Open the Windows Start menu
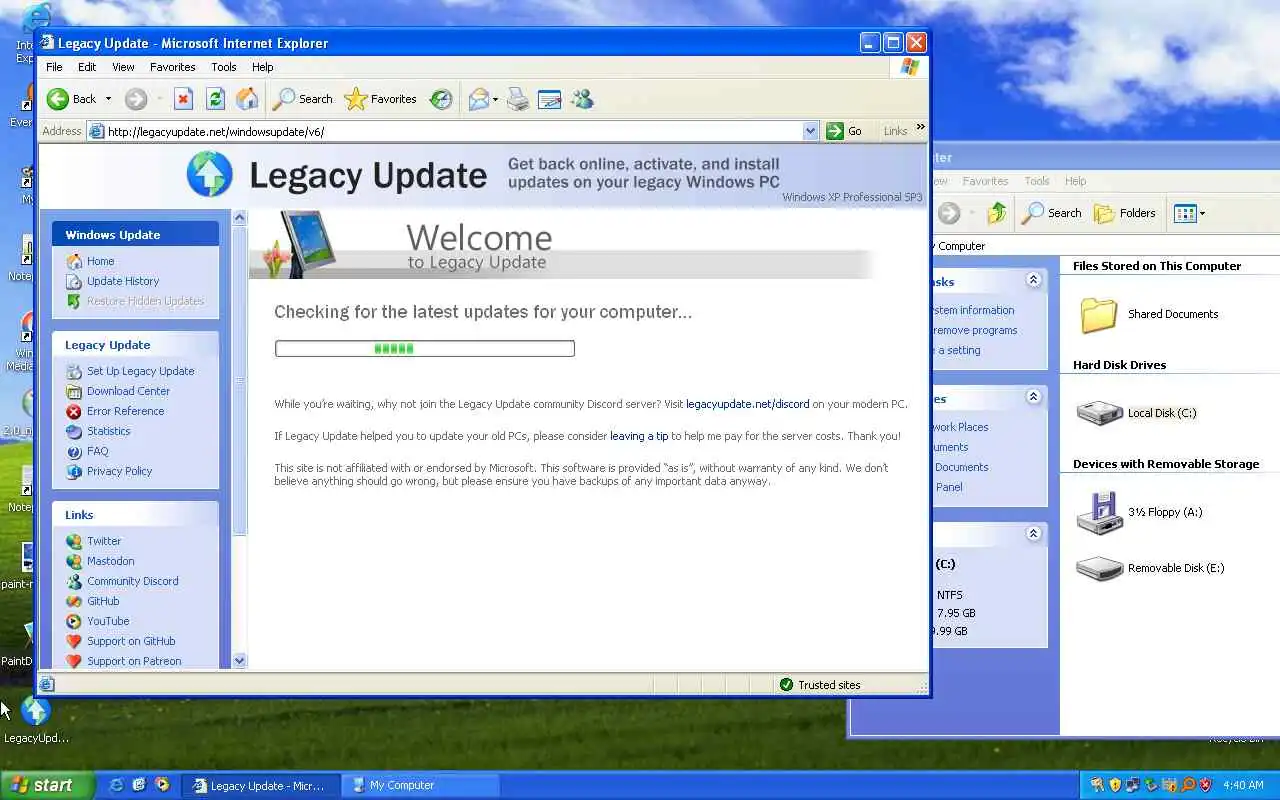1280x800 pixels. [47, 785]
